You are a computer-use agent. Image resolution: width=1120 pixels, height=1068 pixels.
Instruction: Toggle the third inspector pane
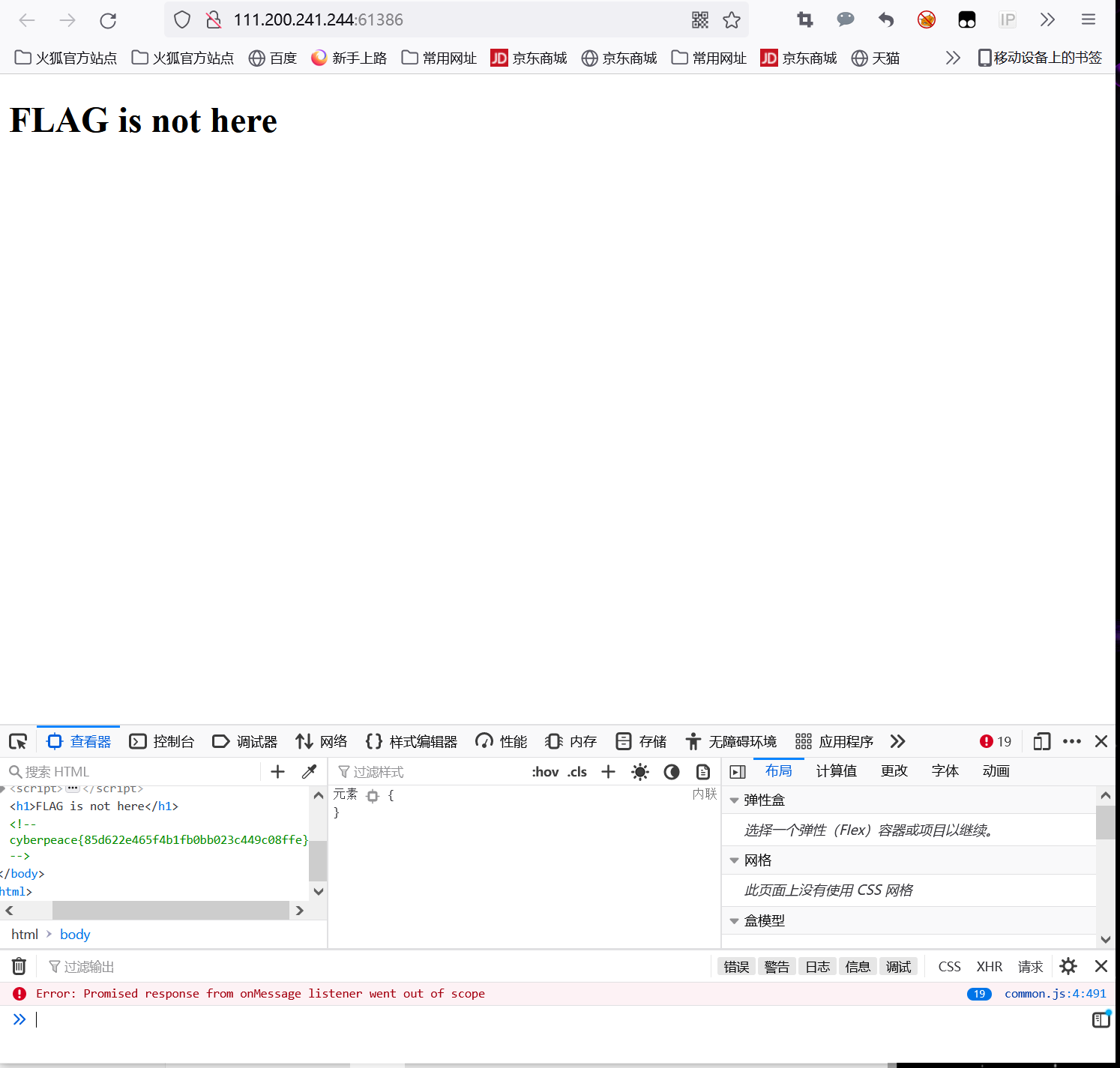coord(738,771)
